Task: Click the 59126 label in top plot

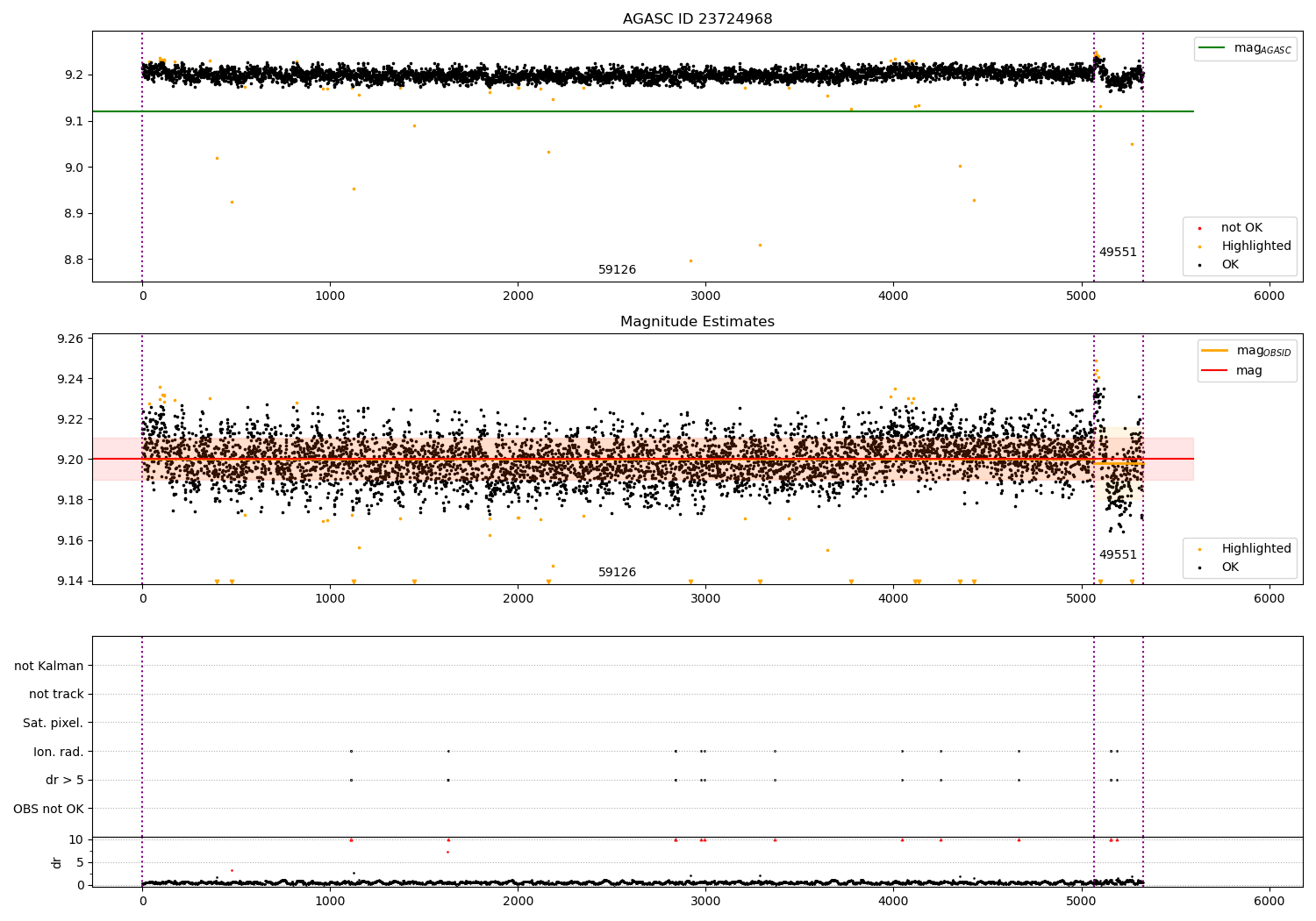Action: (x=617, y=270)
